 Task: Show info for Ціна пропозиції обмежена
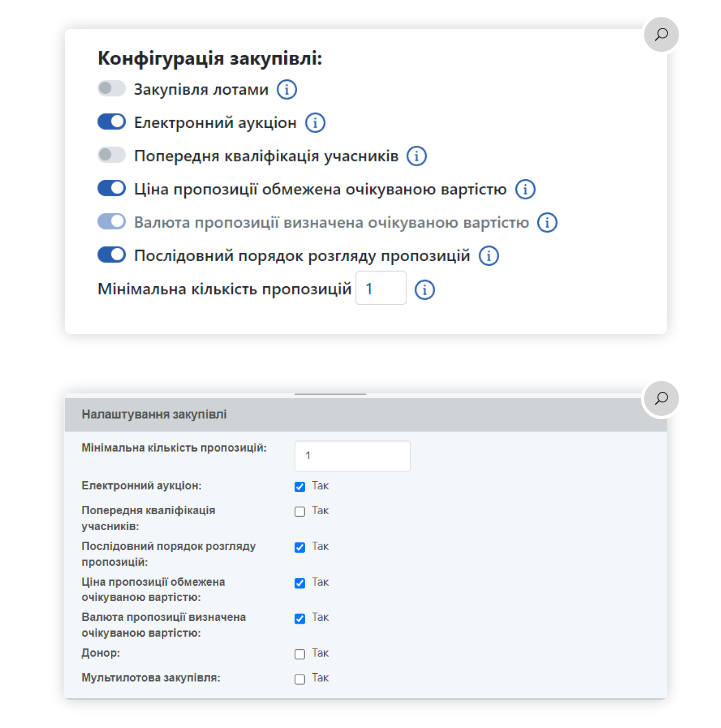click(x=525, y=189)
